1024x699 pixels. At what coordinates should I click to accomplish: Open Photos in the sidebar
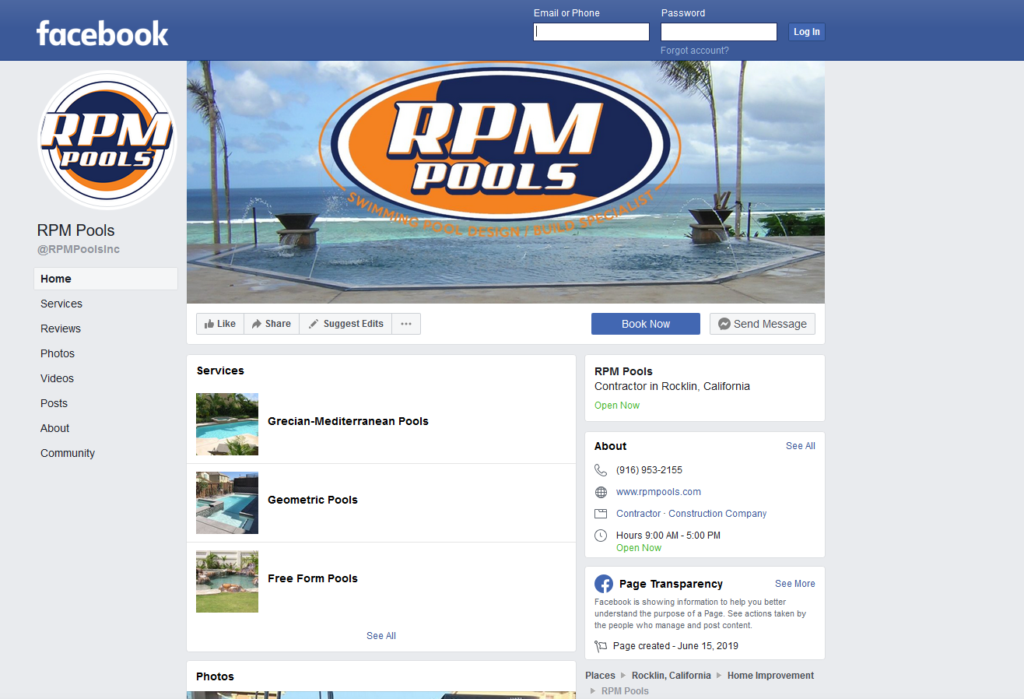57,353
